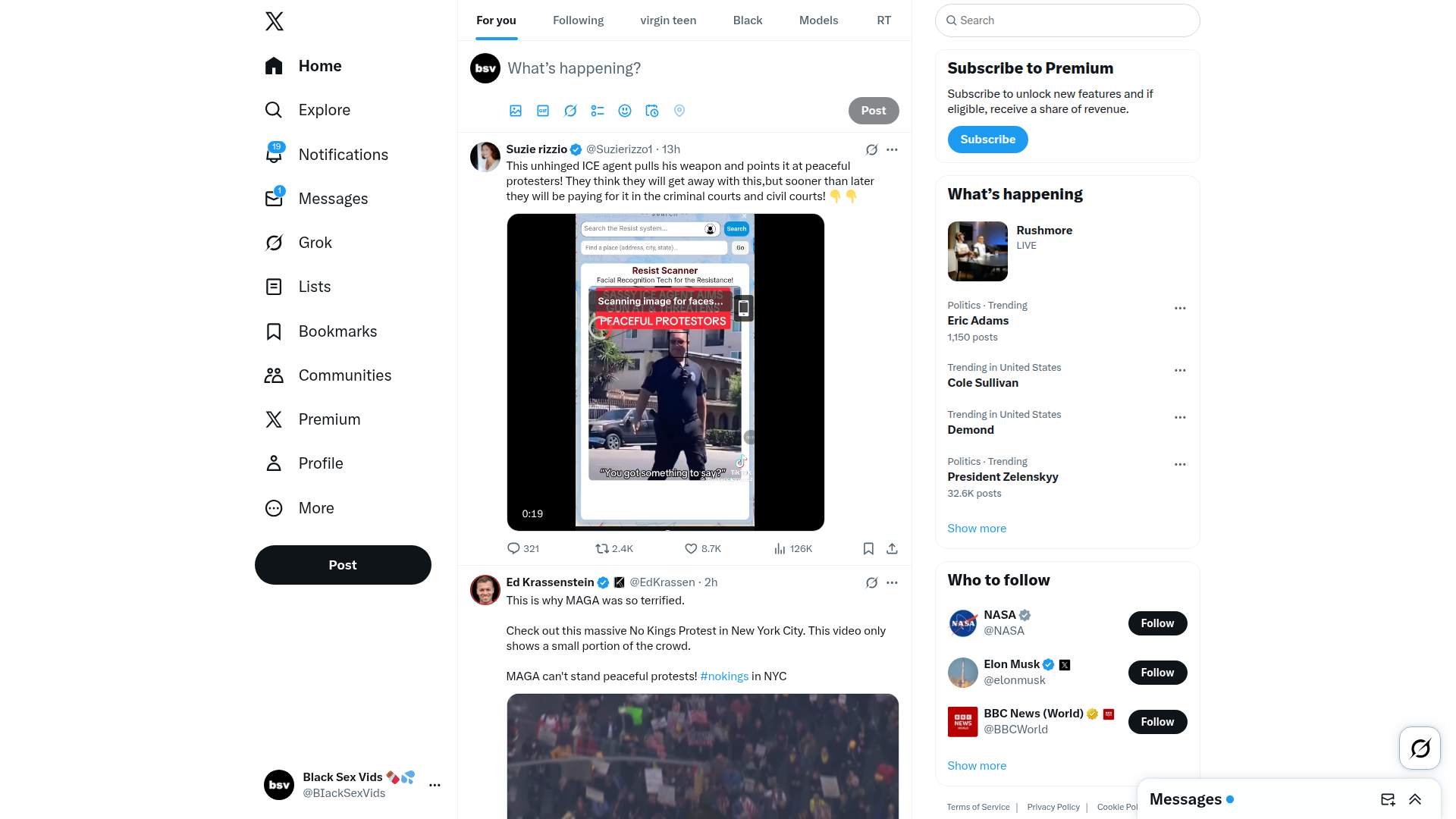Viewport: 1456px width, 819px height.
Task: Repost Suzie rizzio's post showing 2.4K
Action: [x=613, y=548]
